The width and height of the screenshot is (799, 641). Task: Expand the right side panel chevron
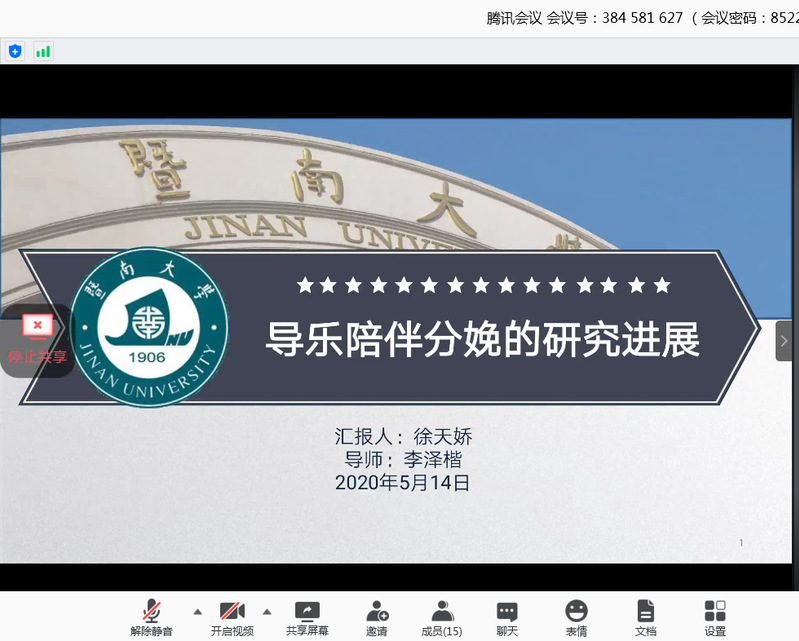[784, 341]
